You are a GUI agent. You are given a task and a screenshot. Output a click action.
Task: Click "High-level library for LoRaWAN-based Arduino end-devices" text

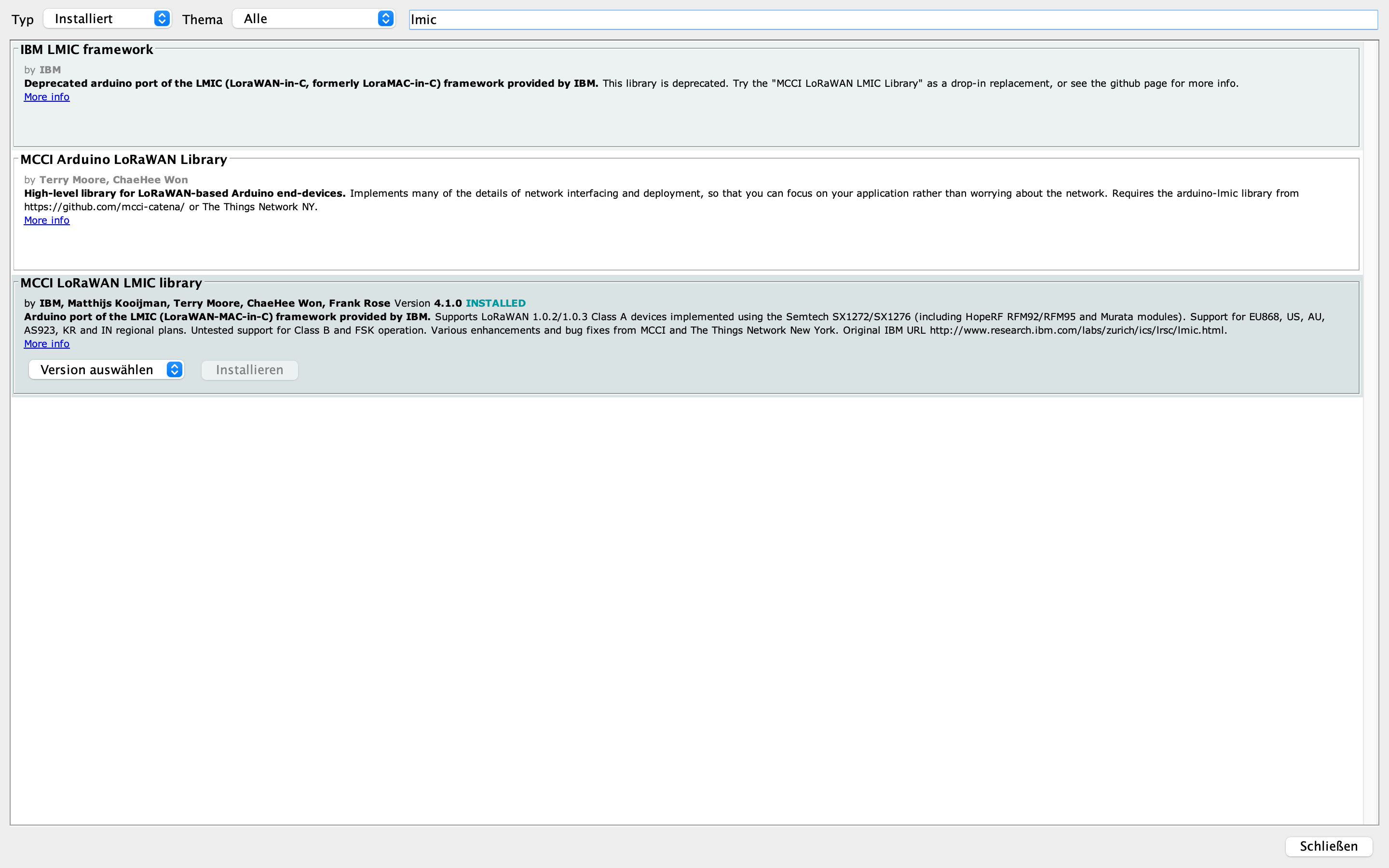pos(185,193)
